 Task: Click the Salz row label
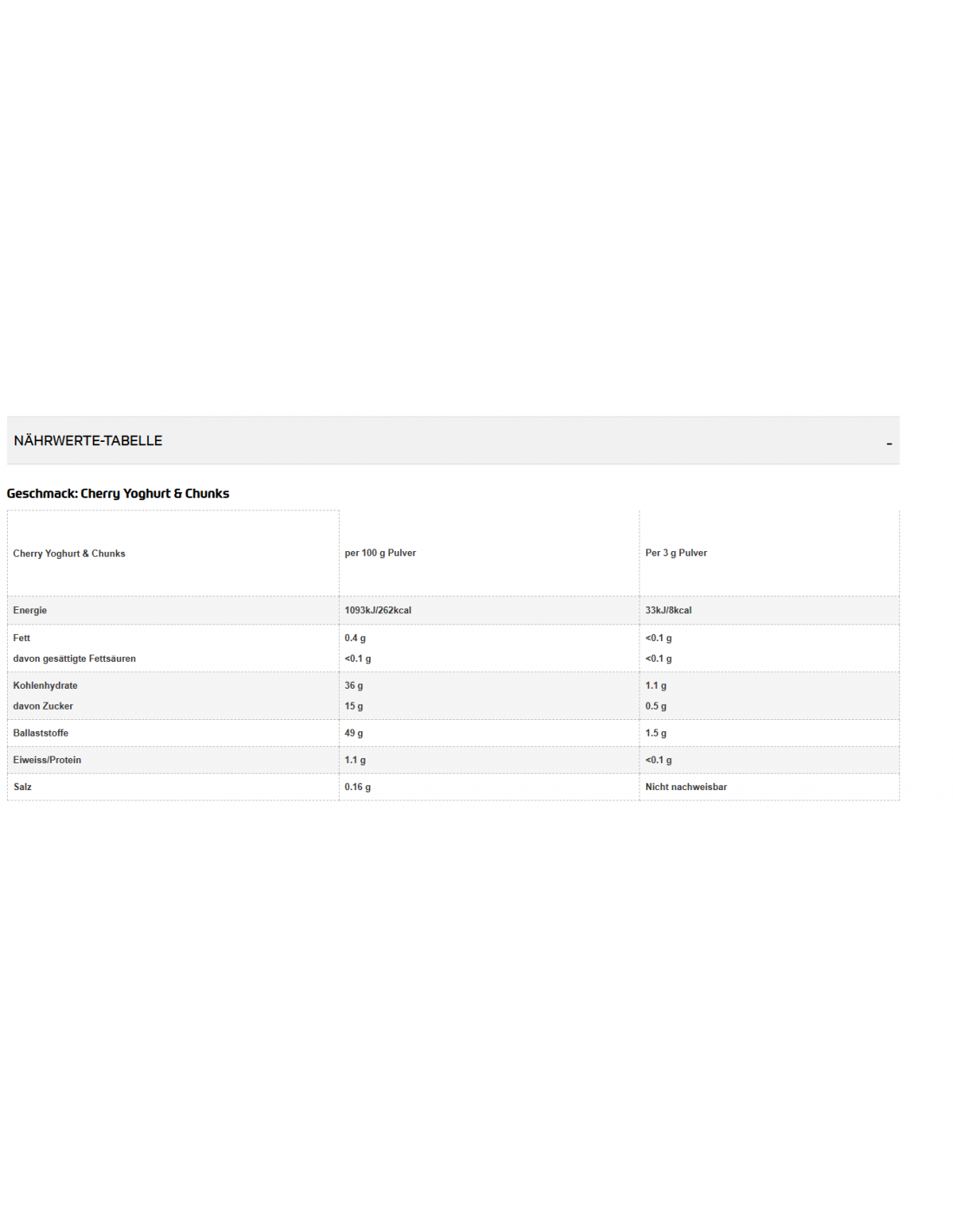23,788
